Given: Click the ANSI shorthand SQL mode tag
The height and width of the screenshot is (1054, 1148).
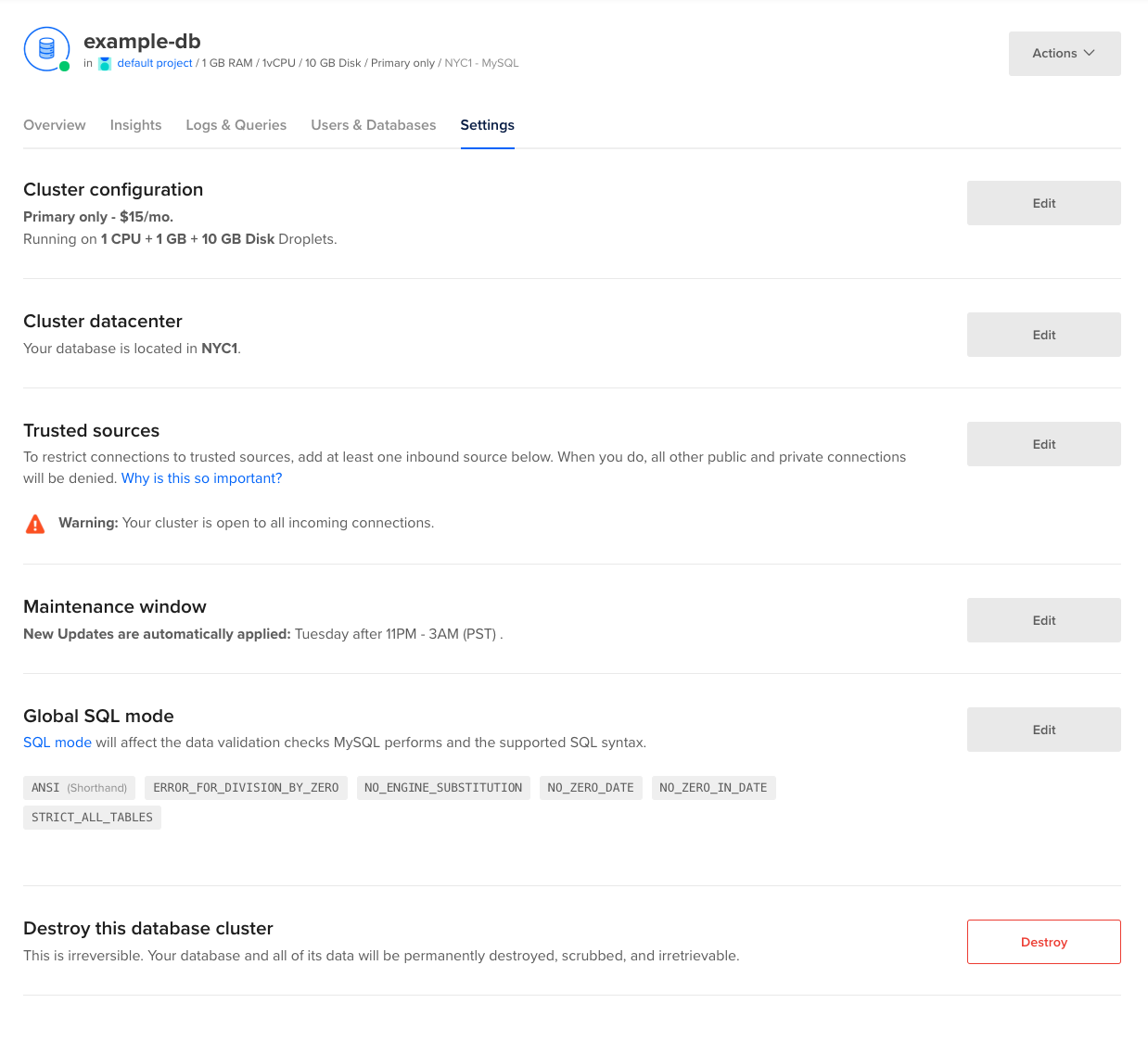Looking at the screenshot, I should (x=79, y=787).
